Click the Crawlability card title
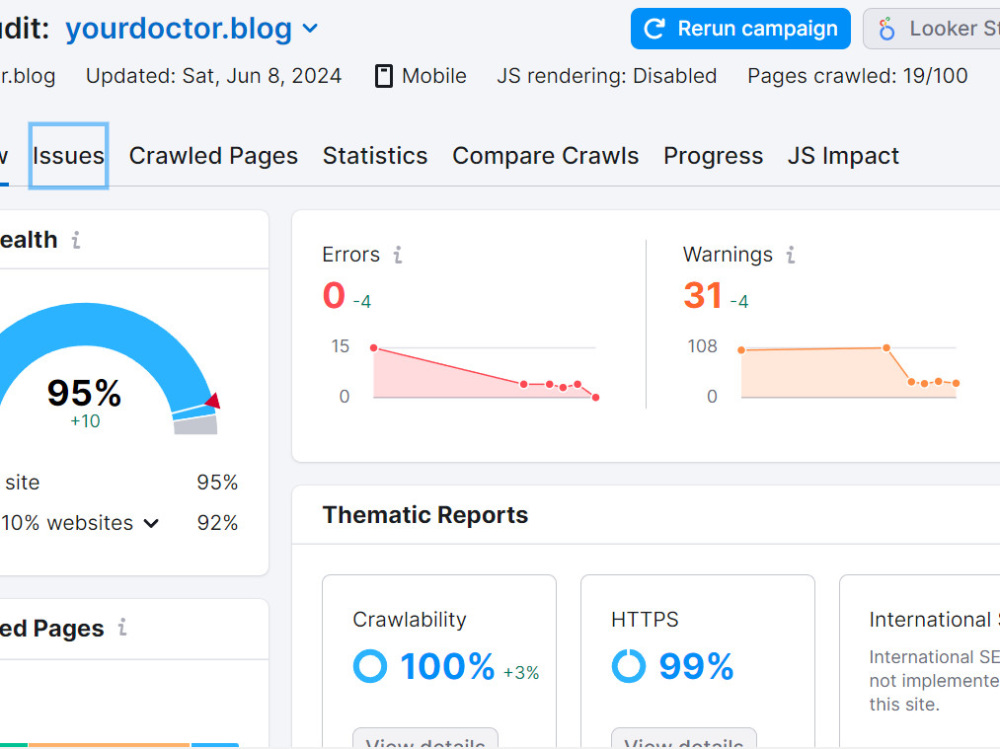 coord(409,619)
